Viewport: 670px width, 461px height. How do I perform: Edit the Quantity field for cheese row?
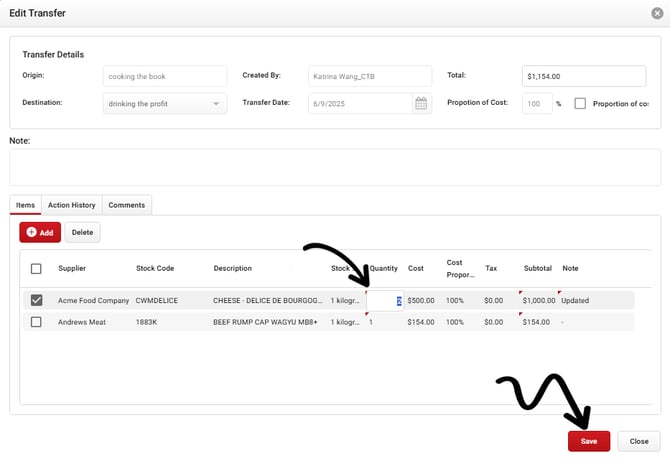click(386, 300)
